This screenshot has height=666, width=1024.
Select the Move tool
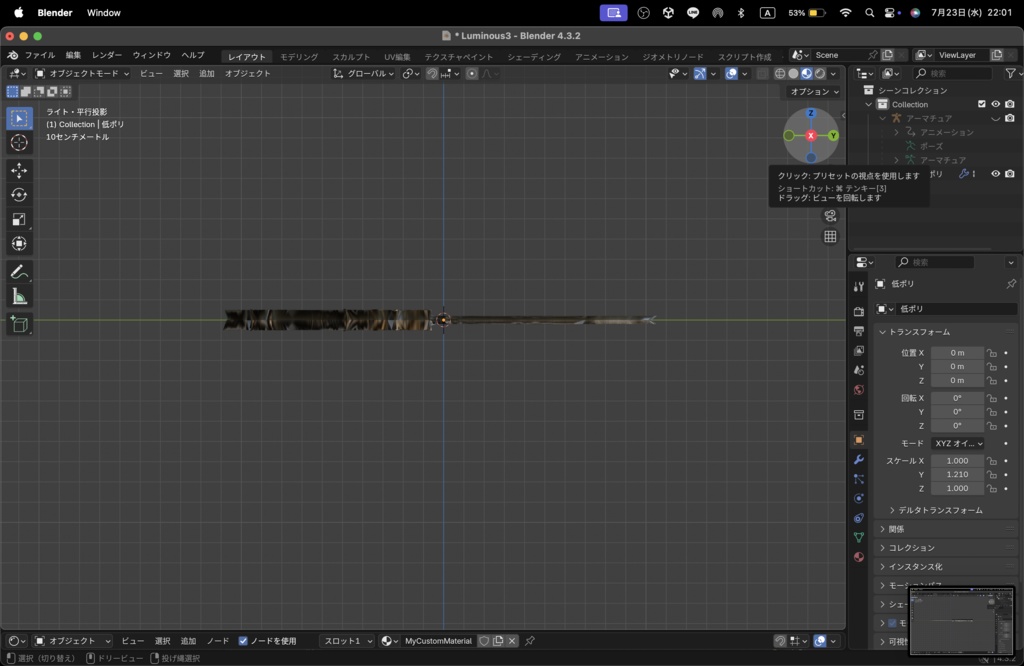pos(19,170)
